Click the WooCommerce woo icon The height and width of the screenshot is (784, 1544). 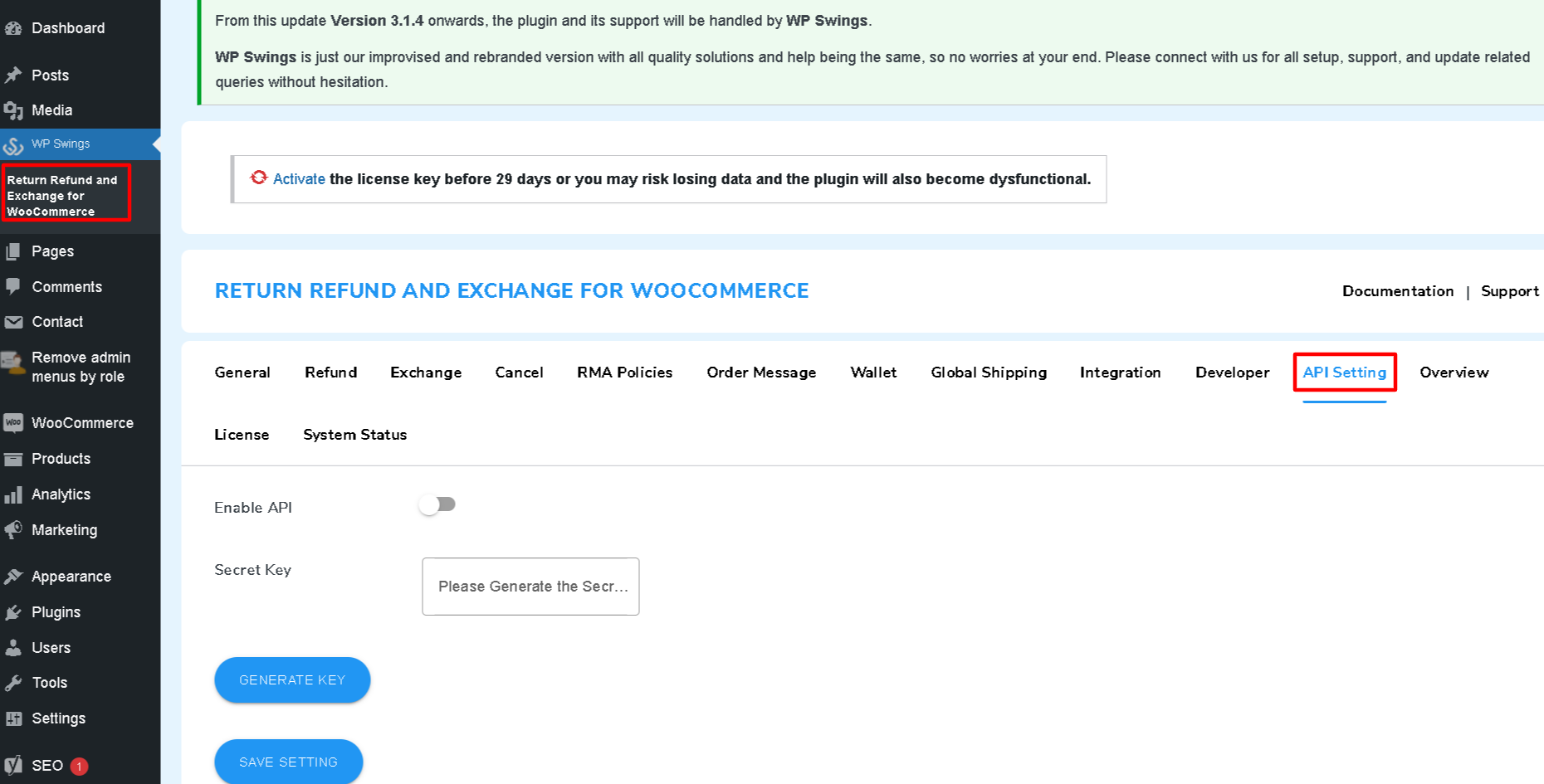tap(13, 423)
